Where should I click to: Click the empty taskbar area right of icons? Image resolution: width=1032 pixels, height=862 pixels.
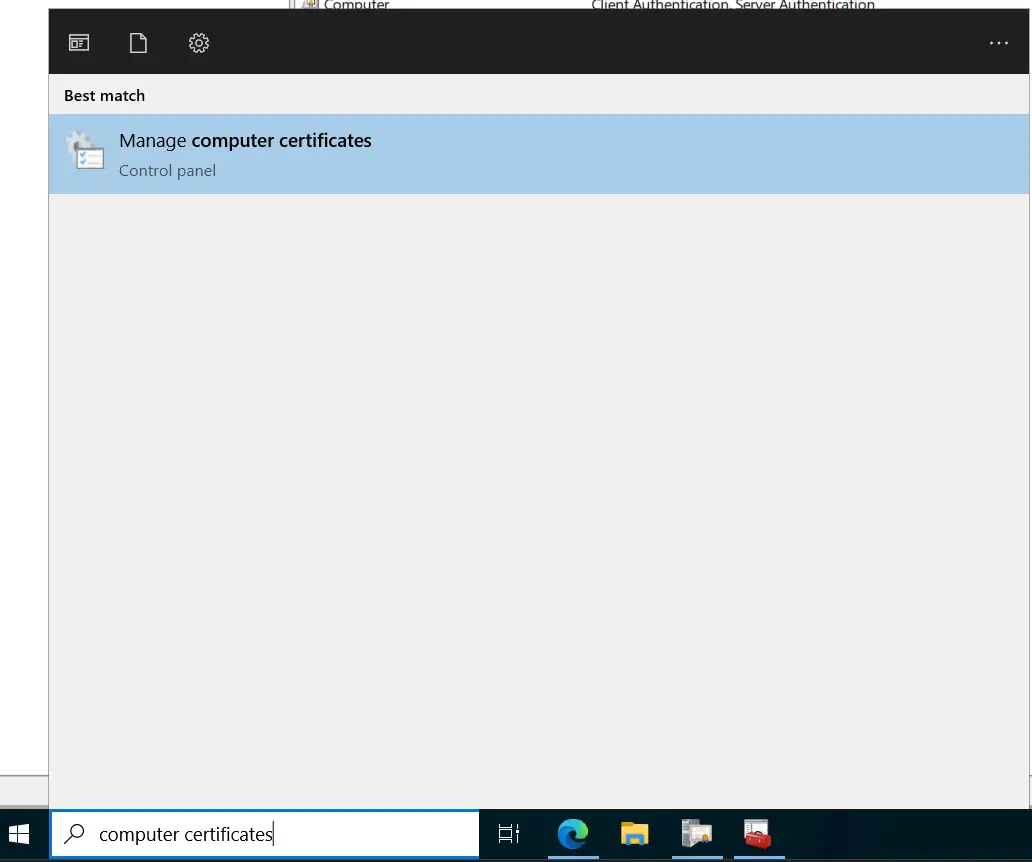(900, 834)
